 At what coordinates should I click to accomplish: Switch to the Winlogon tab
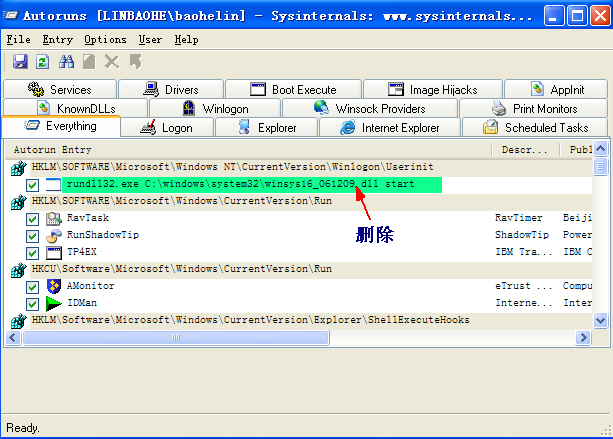tap(215, 108)
